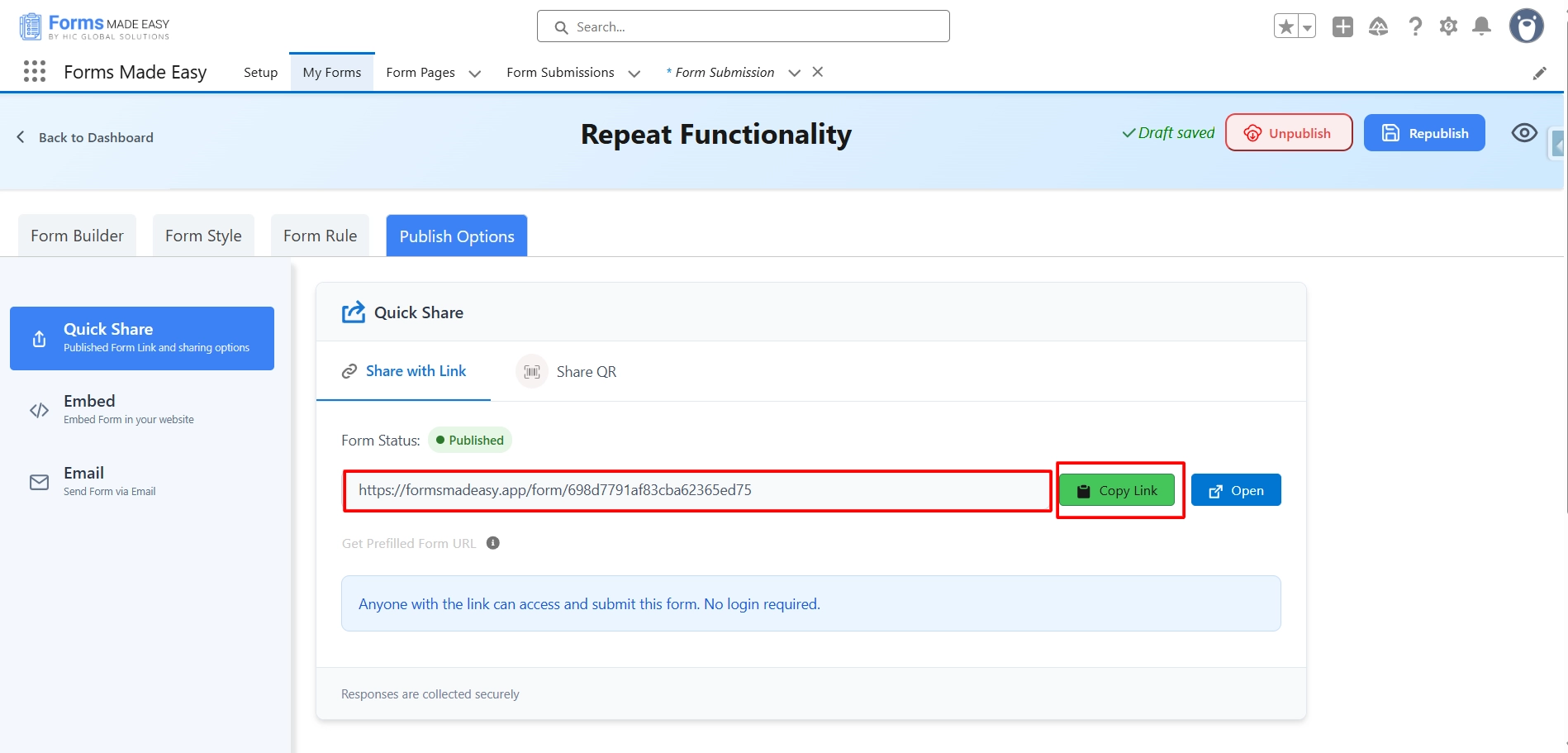Toggle form preview with eye icon

pos(1524,133)
